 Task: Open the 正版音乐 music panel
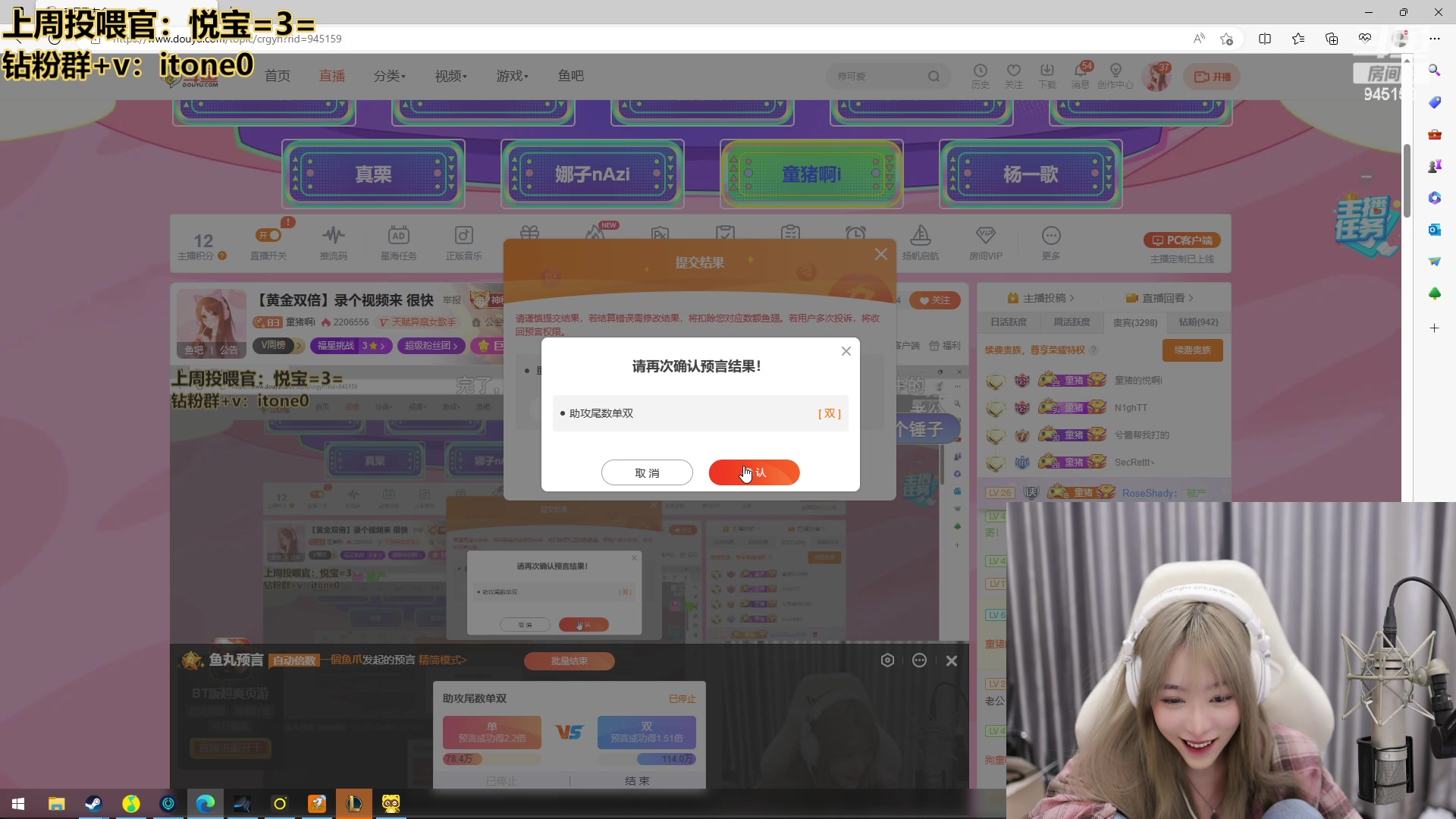point(463,241)
